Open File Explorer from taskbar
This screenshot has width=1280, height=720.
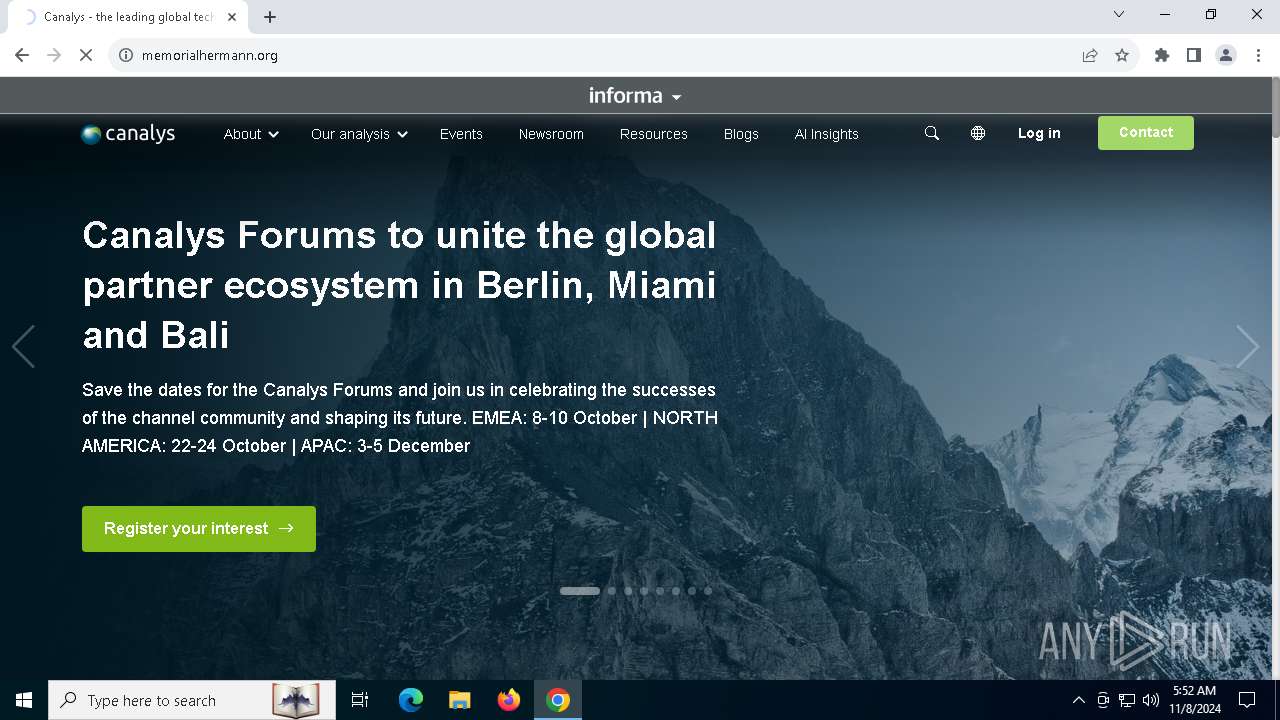(460, 700)
